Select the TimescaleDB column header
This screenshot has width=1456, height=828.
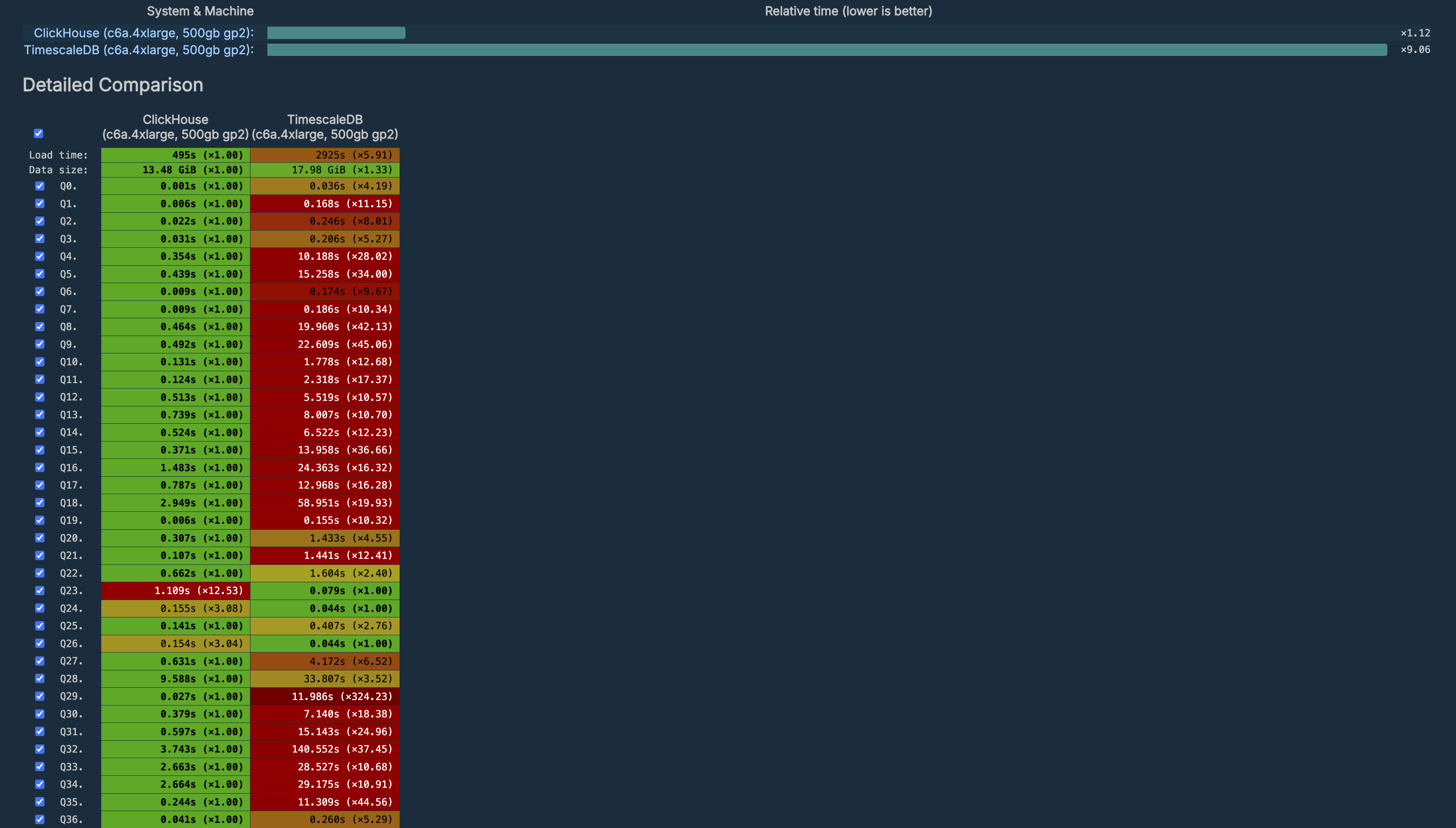coord(325,127)
